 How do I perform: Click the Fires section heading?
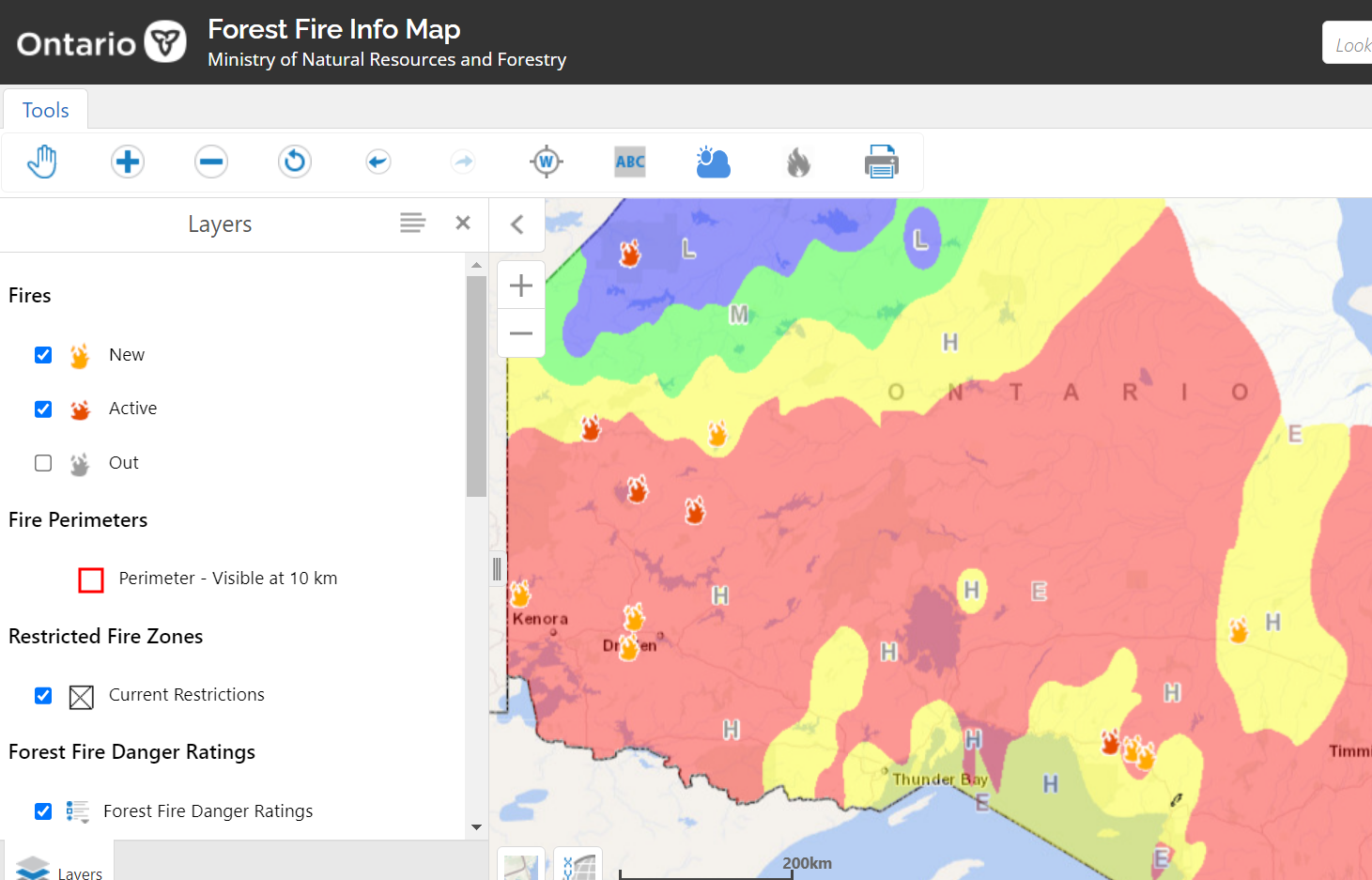click(x=29, y=296)
